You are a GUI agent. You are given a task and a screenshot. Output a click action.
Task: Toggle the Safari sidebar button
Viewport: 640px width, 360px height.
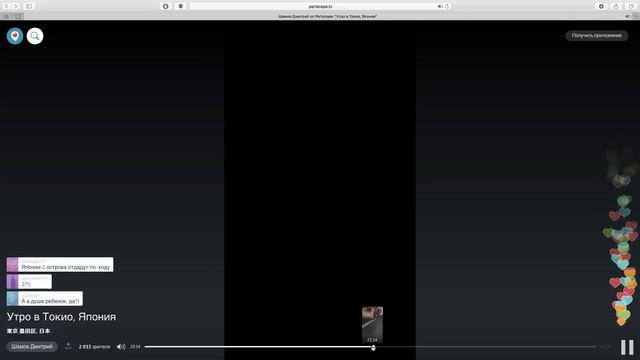pyautogui.click(x=29, y=6)
